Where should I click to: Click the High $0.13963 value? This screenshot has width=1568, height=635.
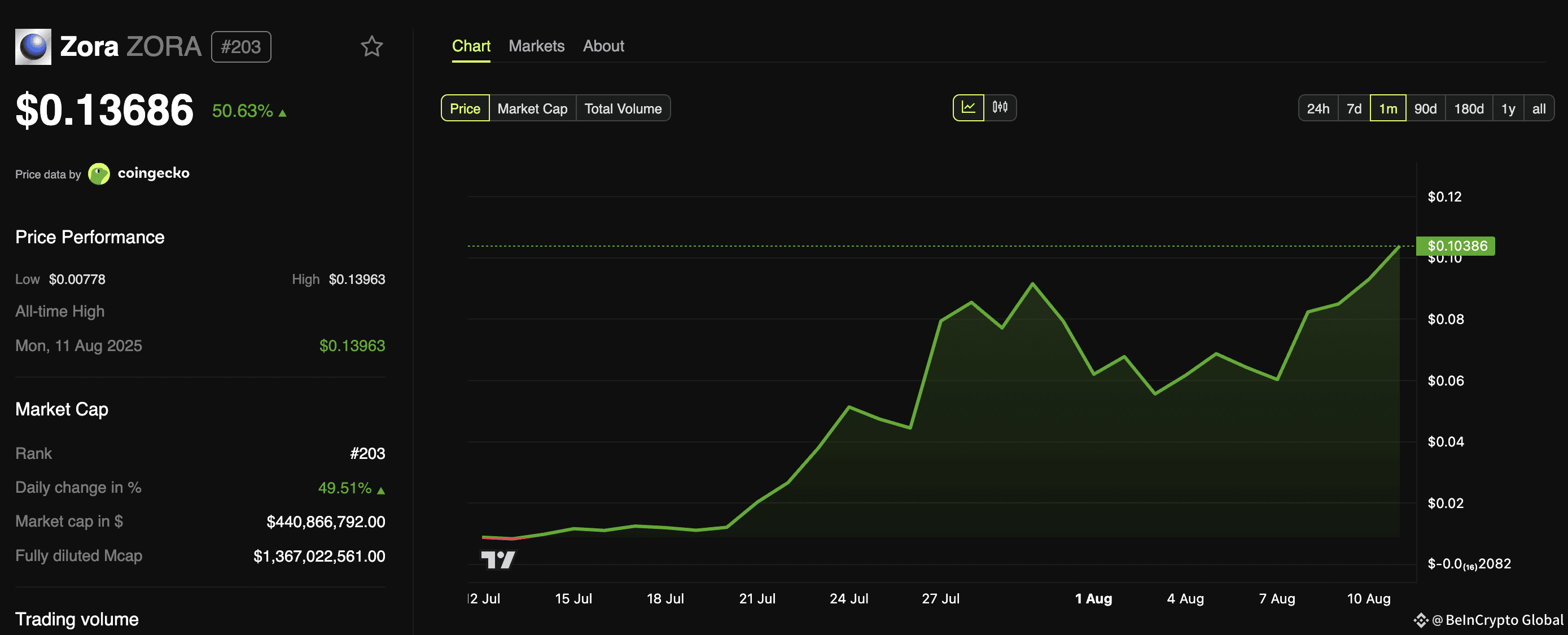coord(357,279)
